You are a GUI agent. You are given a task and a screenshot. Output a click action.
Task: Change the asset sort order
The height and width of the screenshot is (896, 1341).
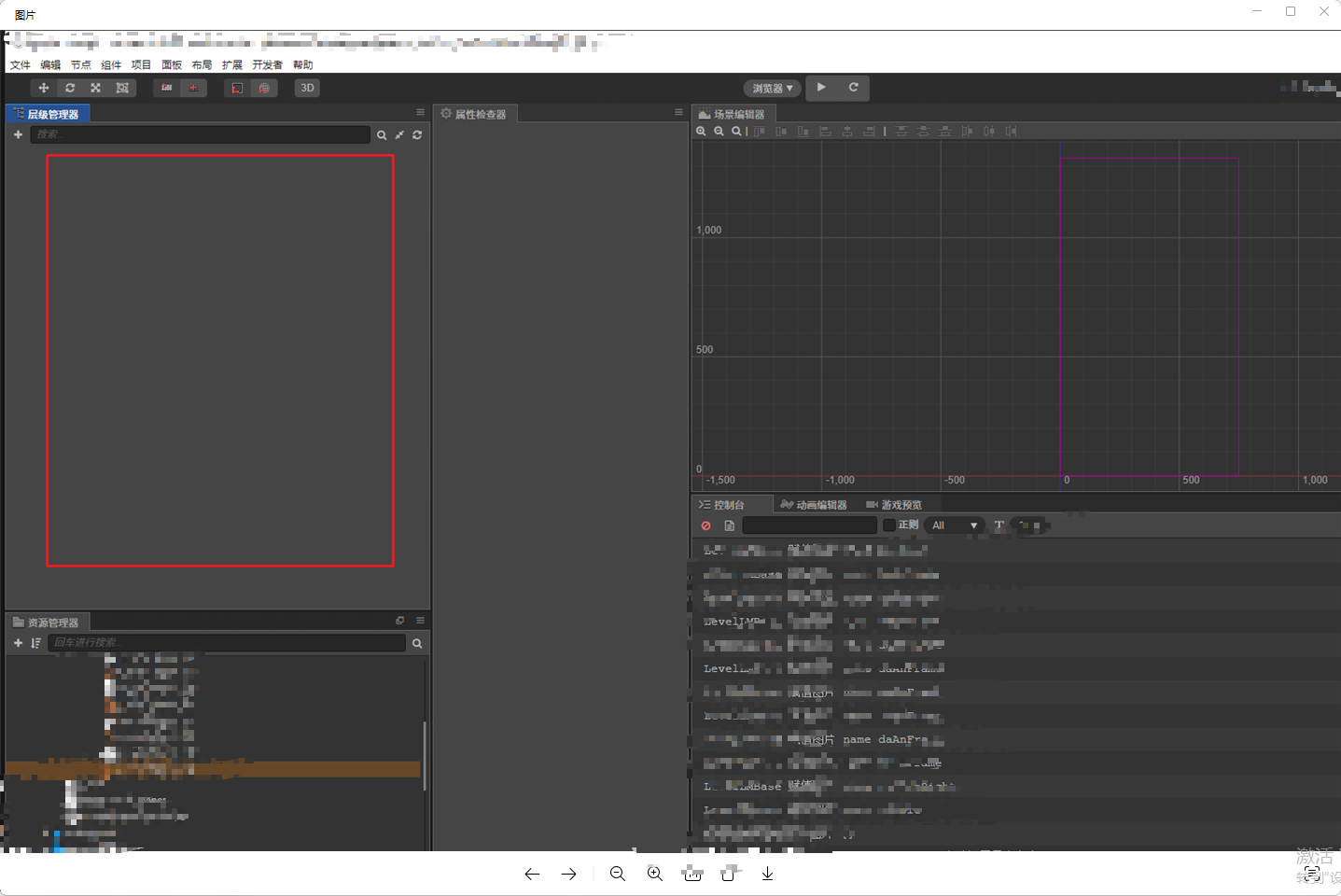point(35,643)
